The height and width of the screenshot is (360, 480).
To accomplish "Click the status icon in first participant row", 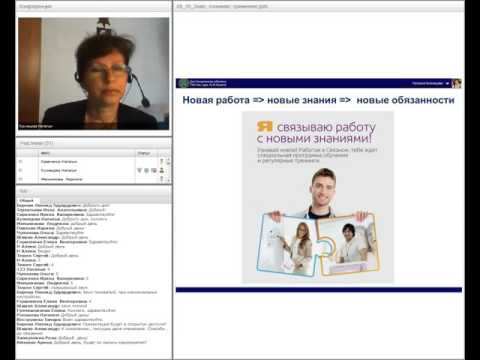I will pyautogui.click(x=162, y=161).
